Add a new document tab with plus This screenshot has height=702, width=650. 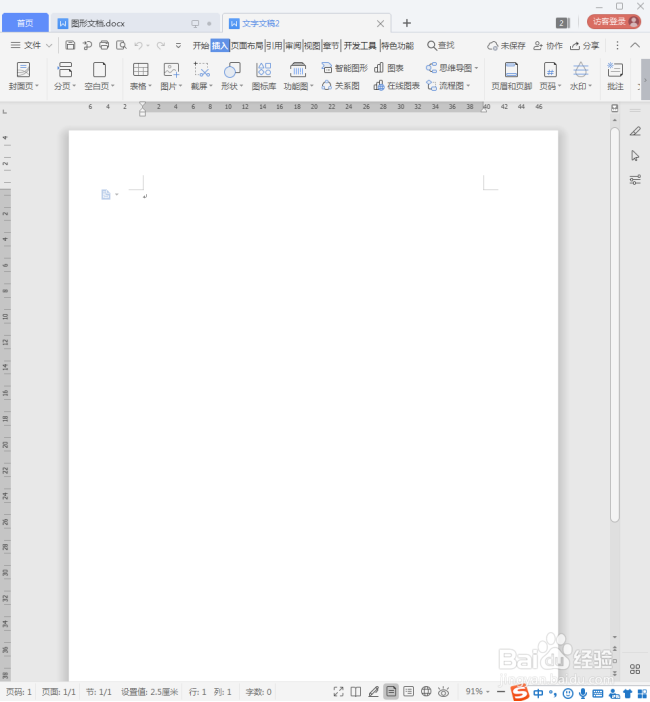click(x=406, y=23)
